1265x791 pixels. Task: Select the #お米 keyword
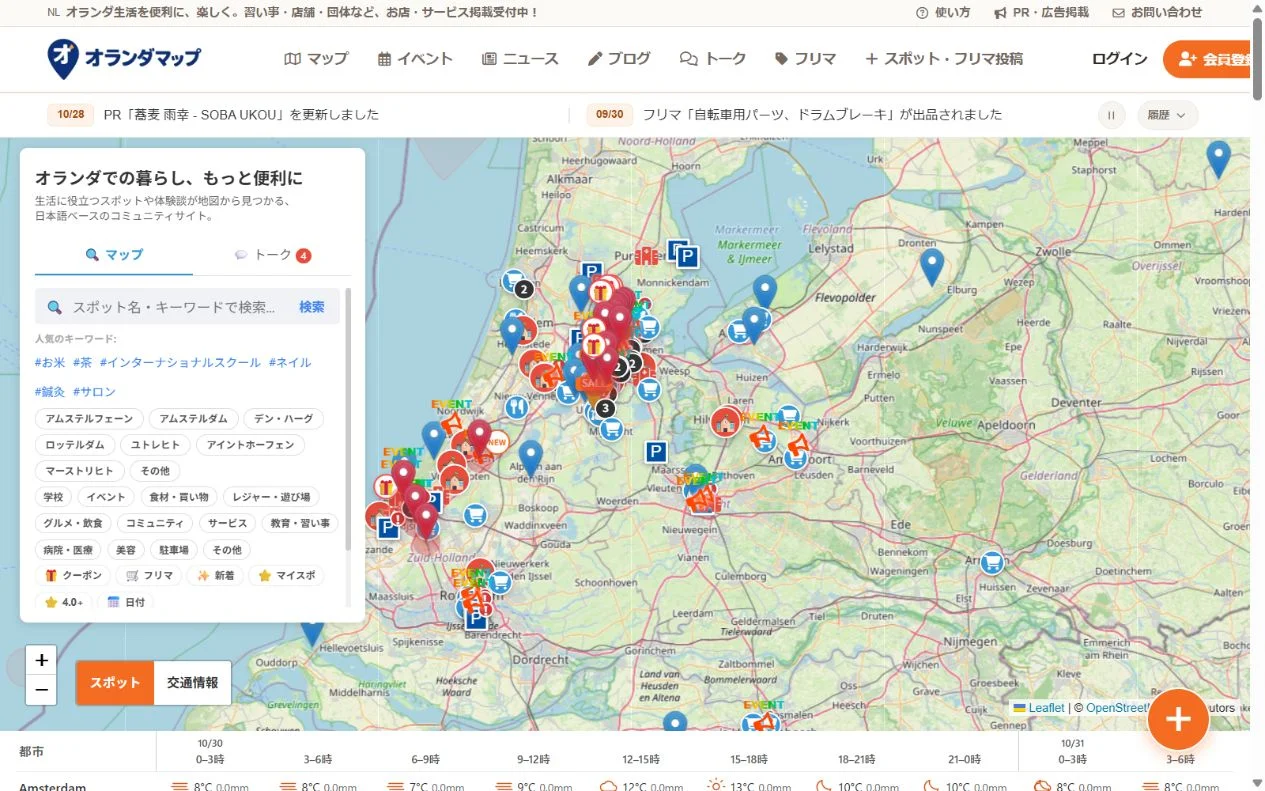pyautogui.click(x=50, y=362)
